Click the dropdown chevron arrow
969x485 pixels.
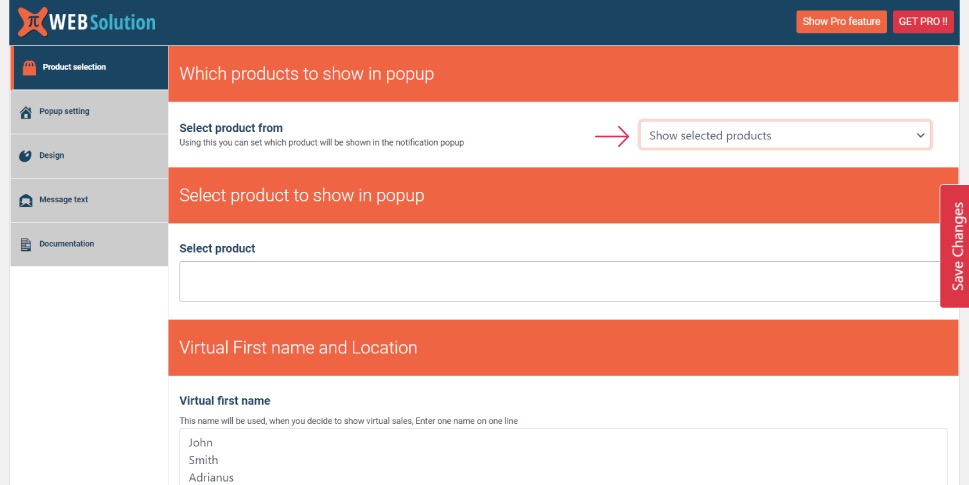[x=920, y=135]
